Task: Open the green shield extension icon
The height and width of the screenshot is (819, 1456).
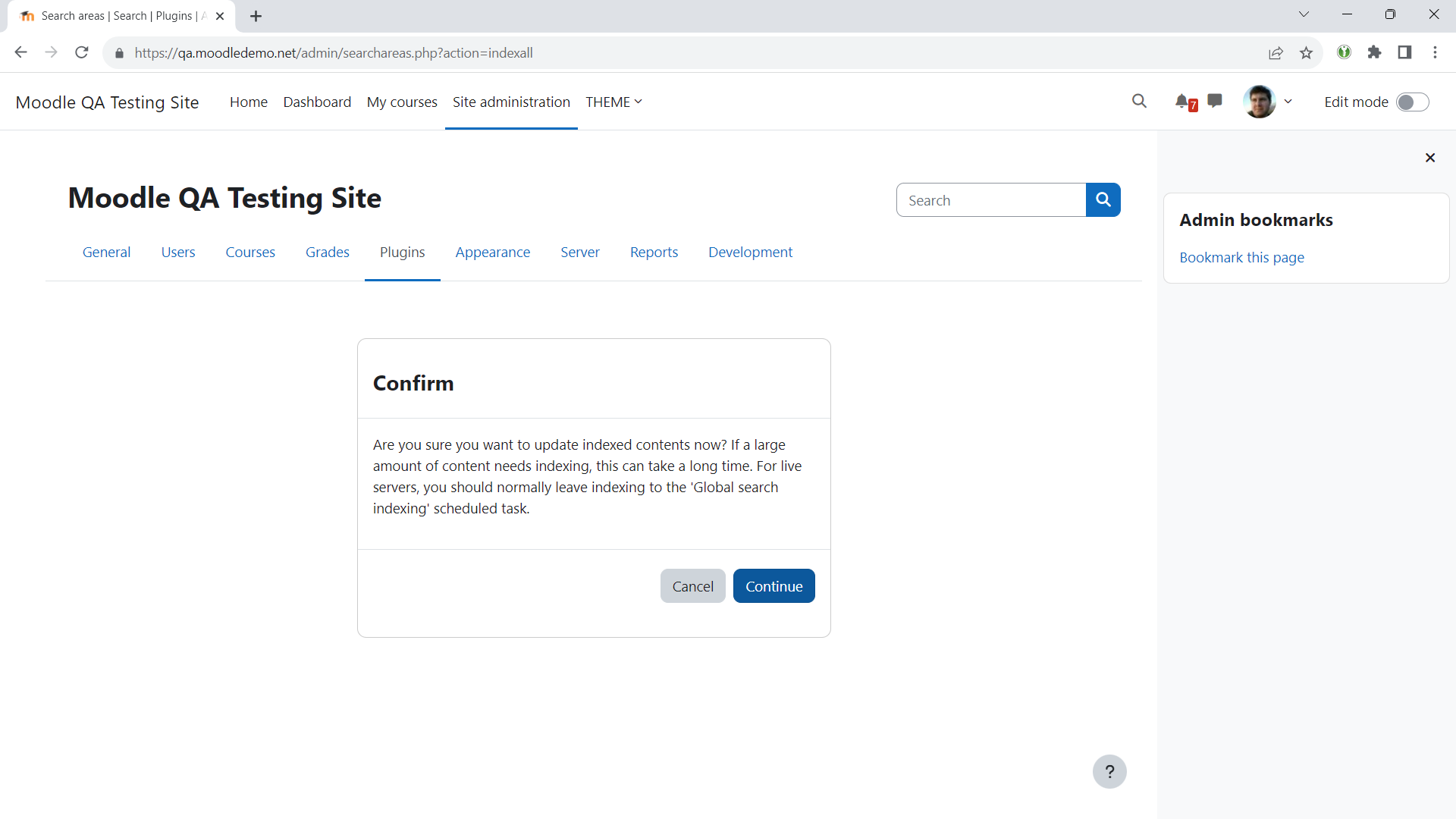Action: (x=1344, y=52)
